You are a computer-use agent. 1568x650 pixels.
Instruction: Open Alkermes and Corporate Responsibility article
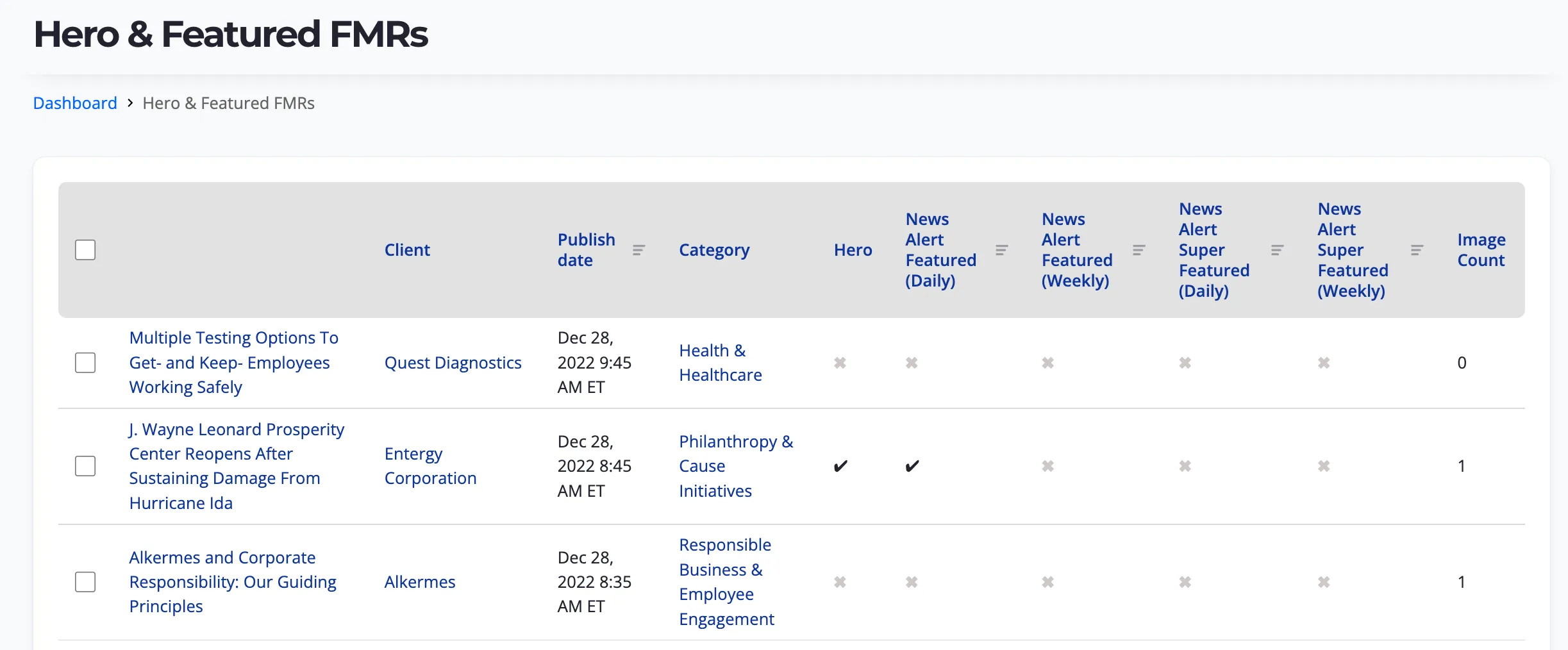pyautogui.click(x=233, y=582)
